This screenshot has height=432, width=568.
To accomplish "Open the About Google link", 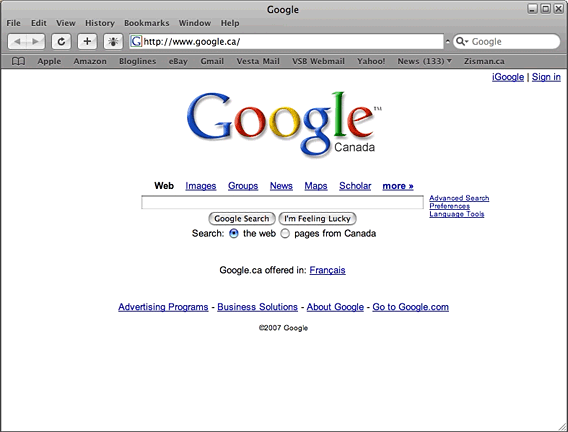I will coord(335,307).
